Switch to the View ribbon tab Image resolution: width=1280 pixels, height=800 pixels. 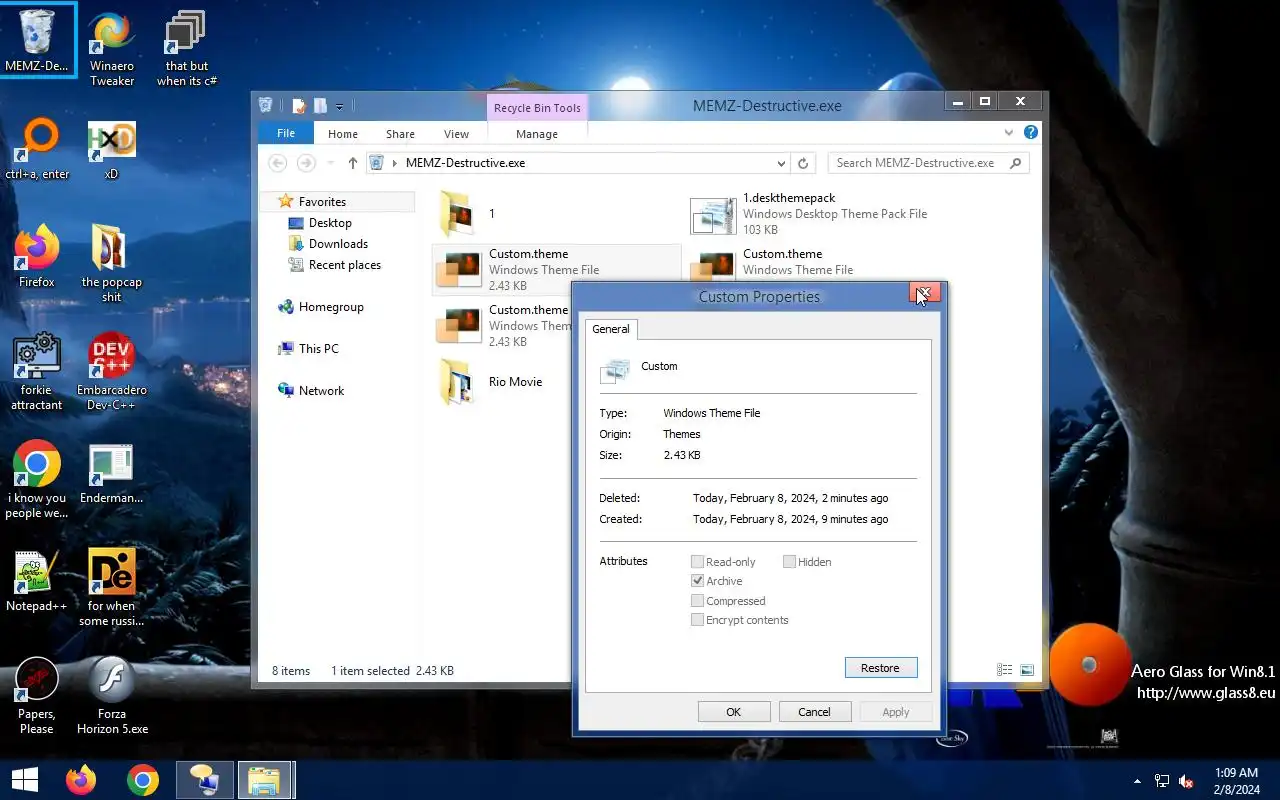[x=456, y=133]
